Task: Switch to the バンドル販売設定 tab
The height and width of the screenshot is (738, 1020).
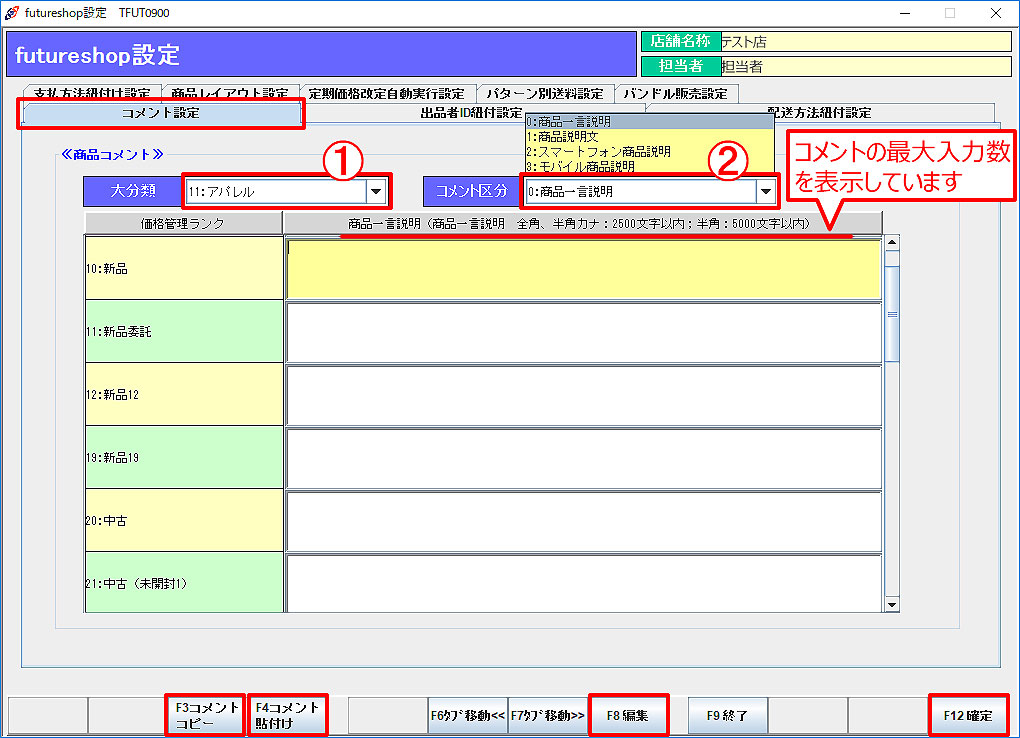Action: point(675,94)
